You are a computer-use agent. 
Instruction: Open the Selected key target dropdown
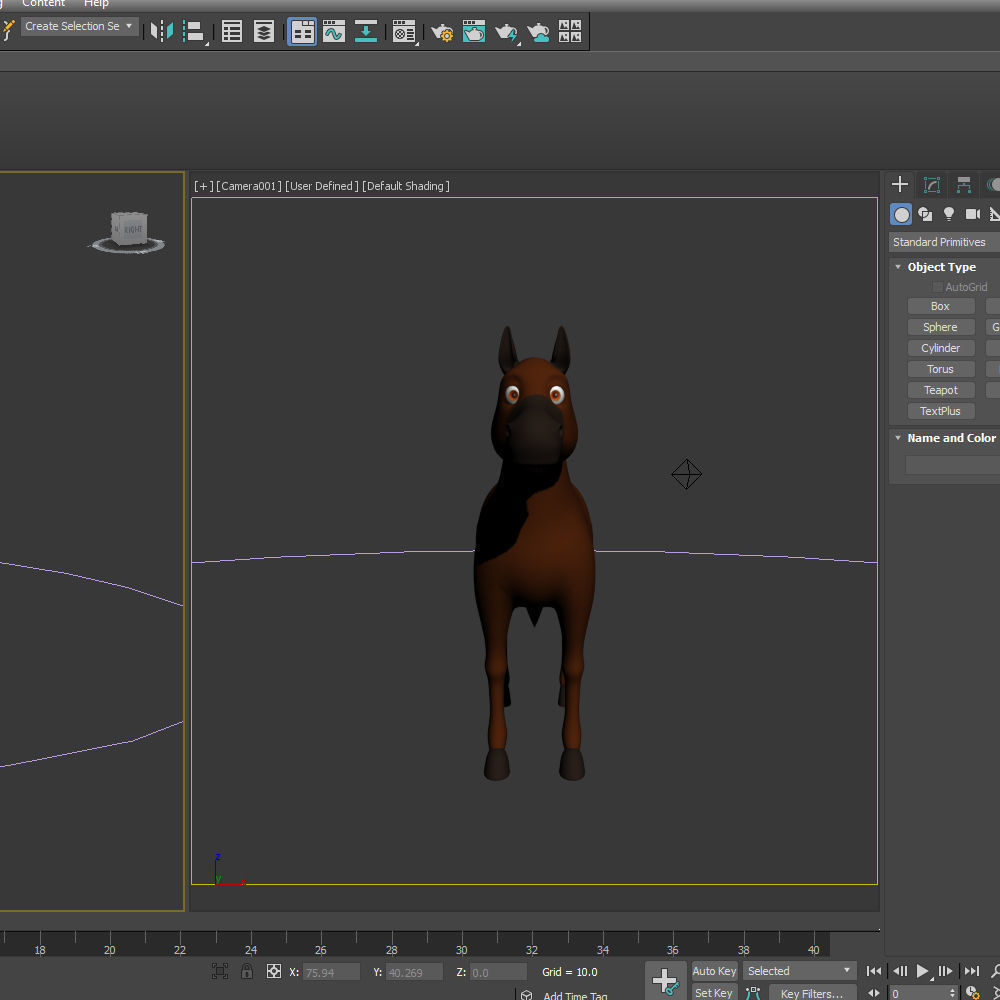(799, 971)
